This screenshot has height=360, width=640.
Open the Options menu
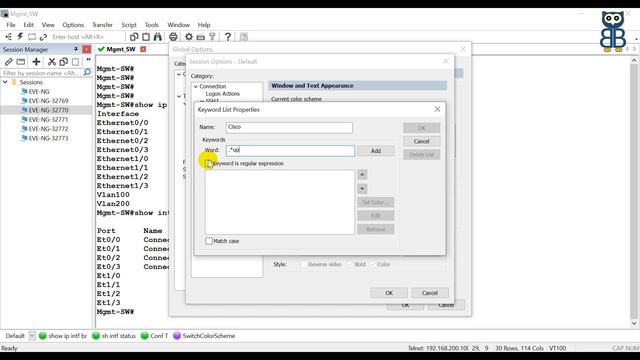coord(73,25)
